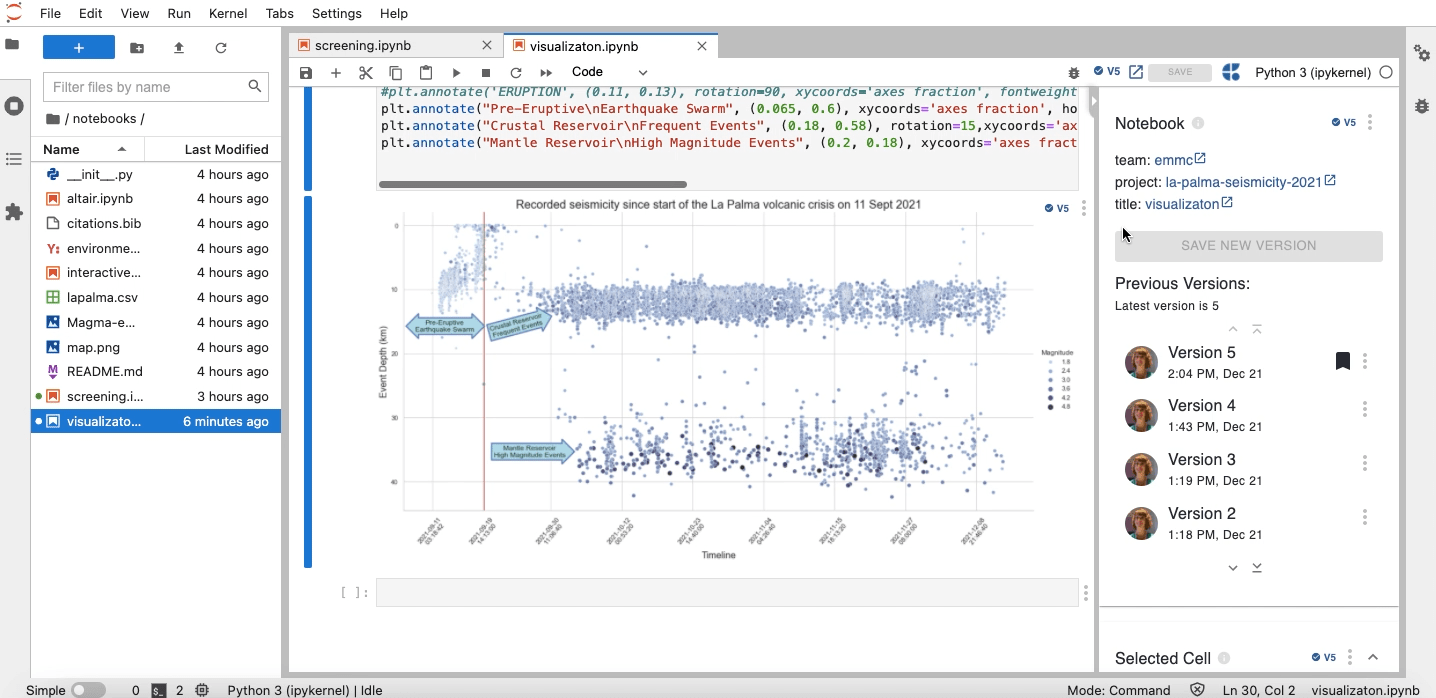Refresh the file browser list

coord(221,48)
